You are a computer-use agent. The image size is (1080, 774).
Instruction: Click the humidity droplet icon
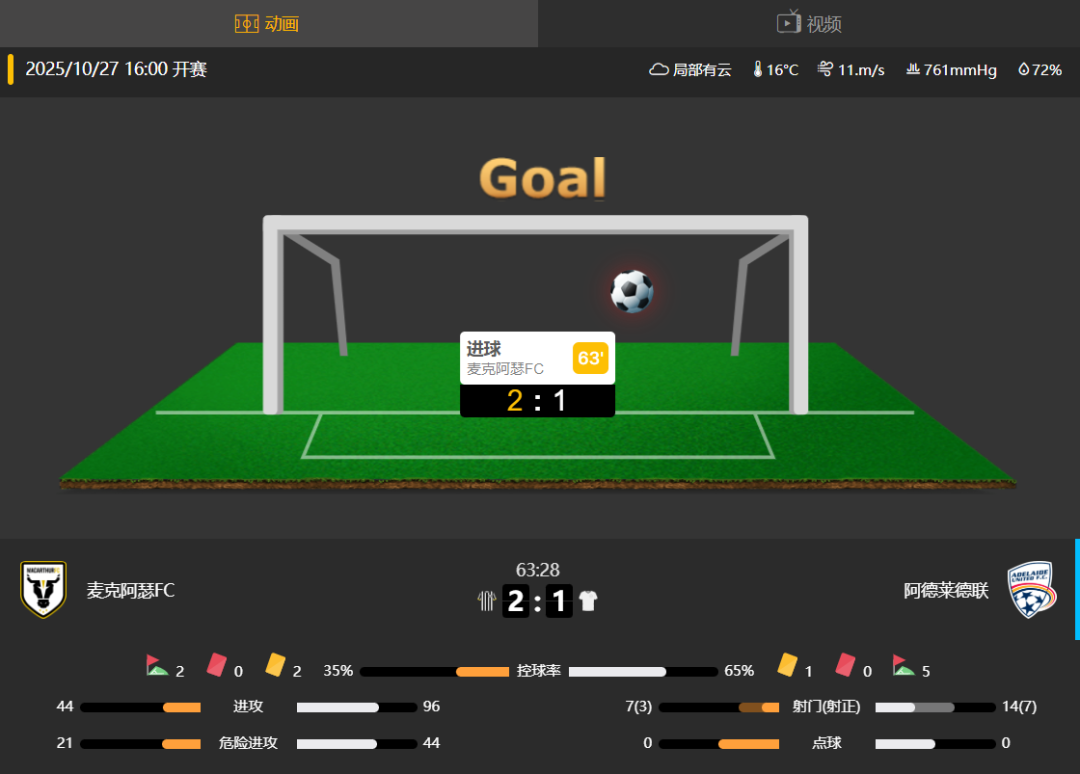tap(1024, 69)
